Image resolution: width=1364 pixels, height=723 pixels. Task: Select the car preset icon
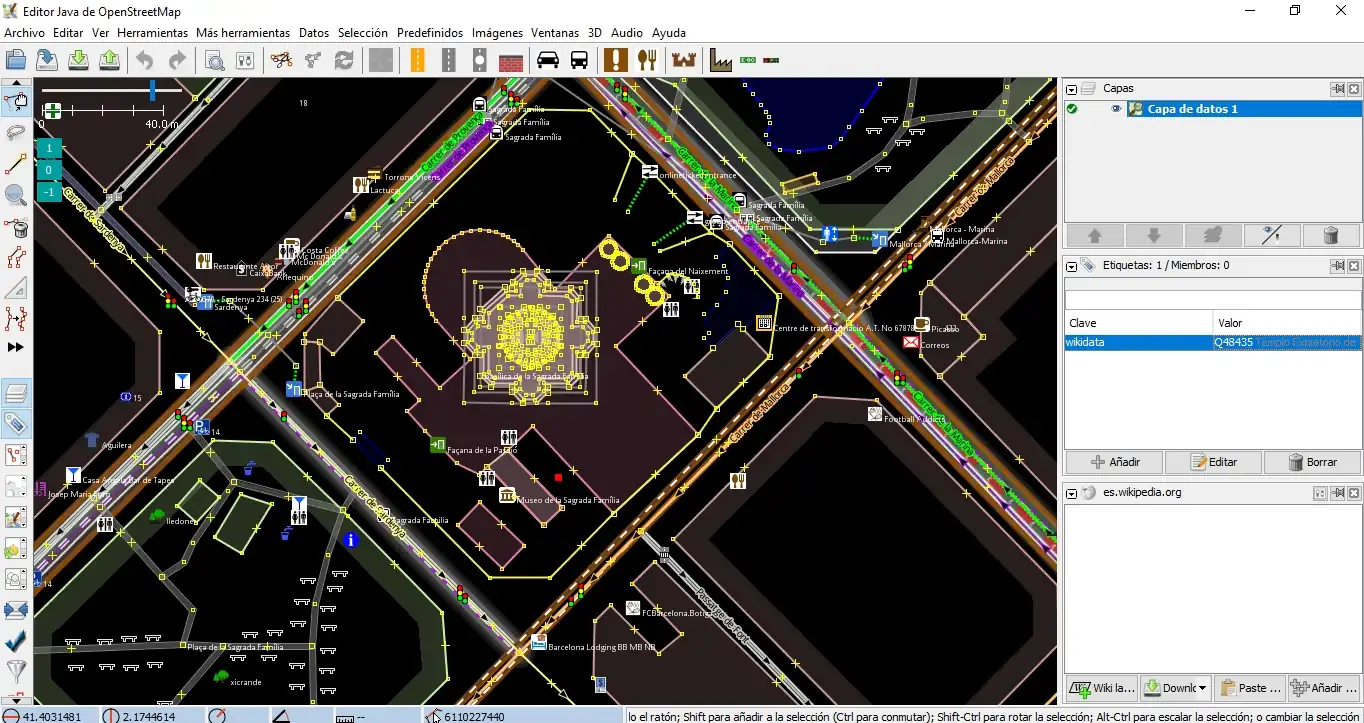click(547, 60)
